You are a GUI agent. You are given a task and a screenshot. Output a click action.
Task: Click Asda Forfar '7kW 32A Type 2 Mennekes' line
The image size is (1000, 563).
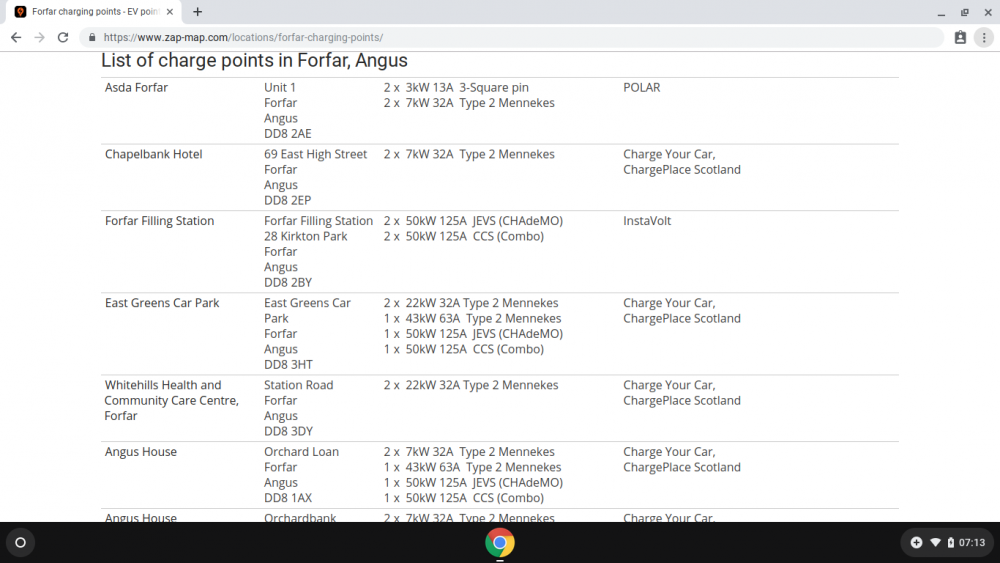pos(469,103)
